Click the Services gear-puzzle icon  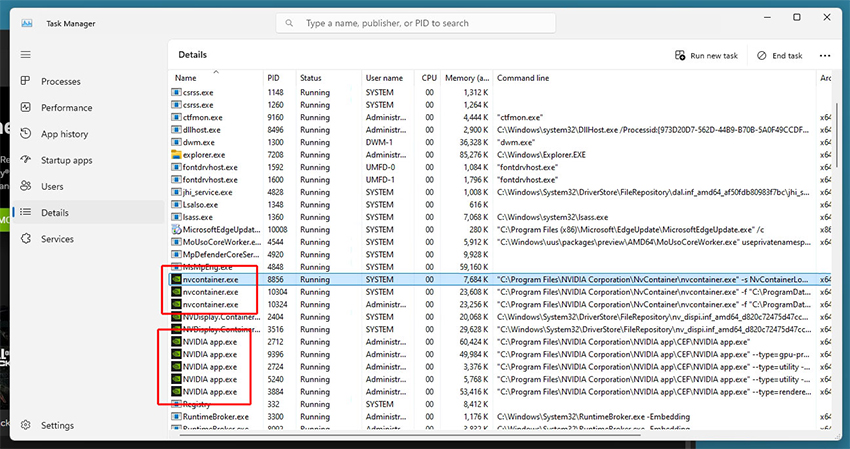25,239
